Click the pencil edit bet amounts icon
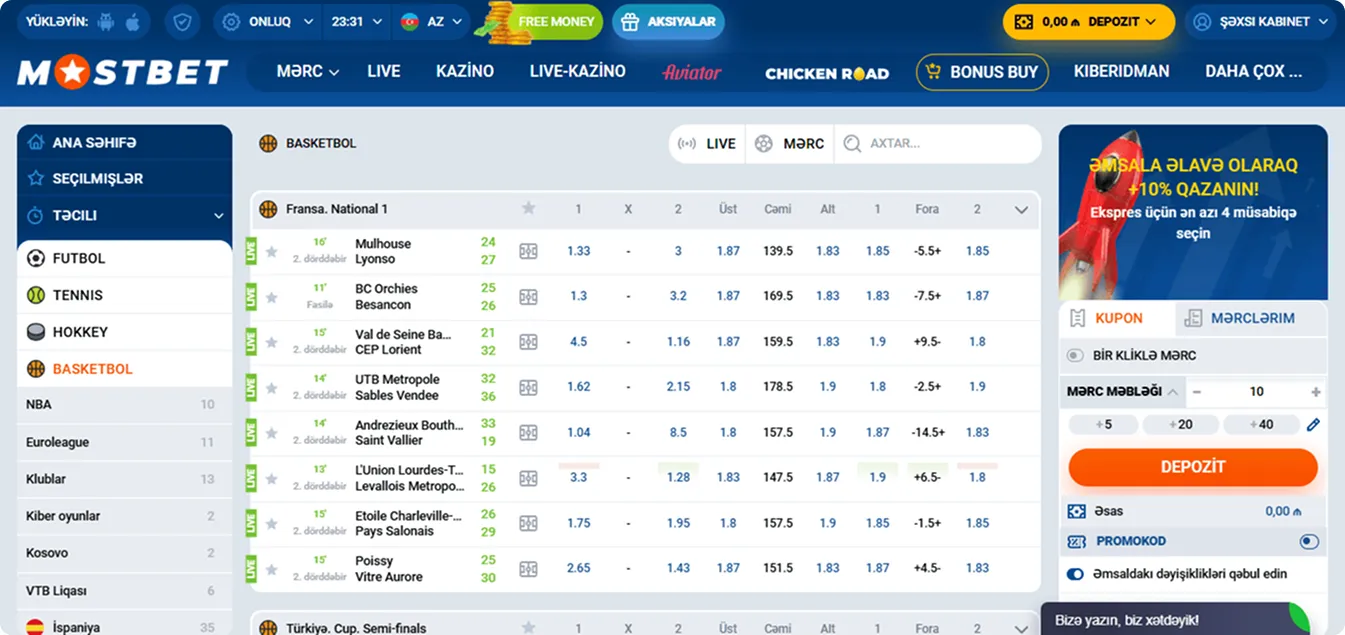The image size is (1345, 635). click(x=1313, y=425)
